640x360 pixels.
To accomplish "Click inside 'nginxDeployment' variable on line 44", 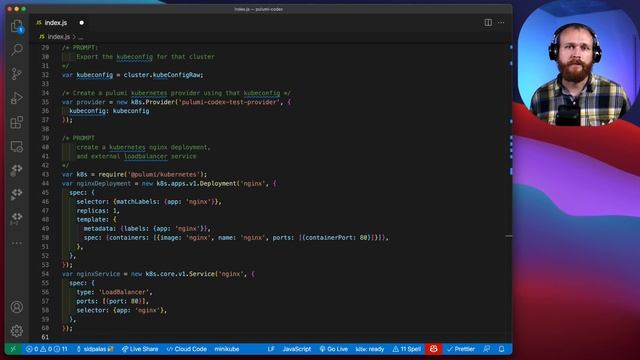I will coord(104,183).
